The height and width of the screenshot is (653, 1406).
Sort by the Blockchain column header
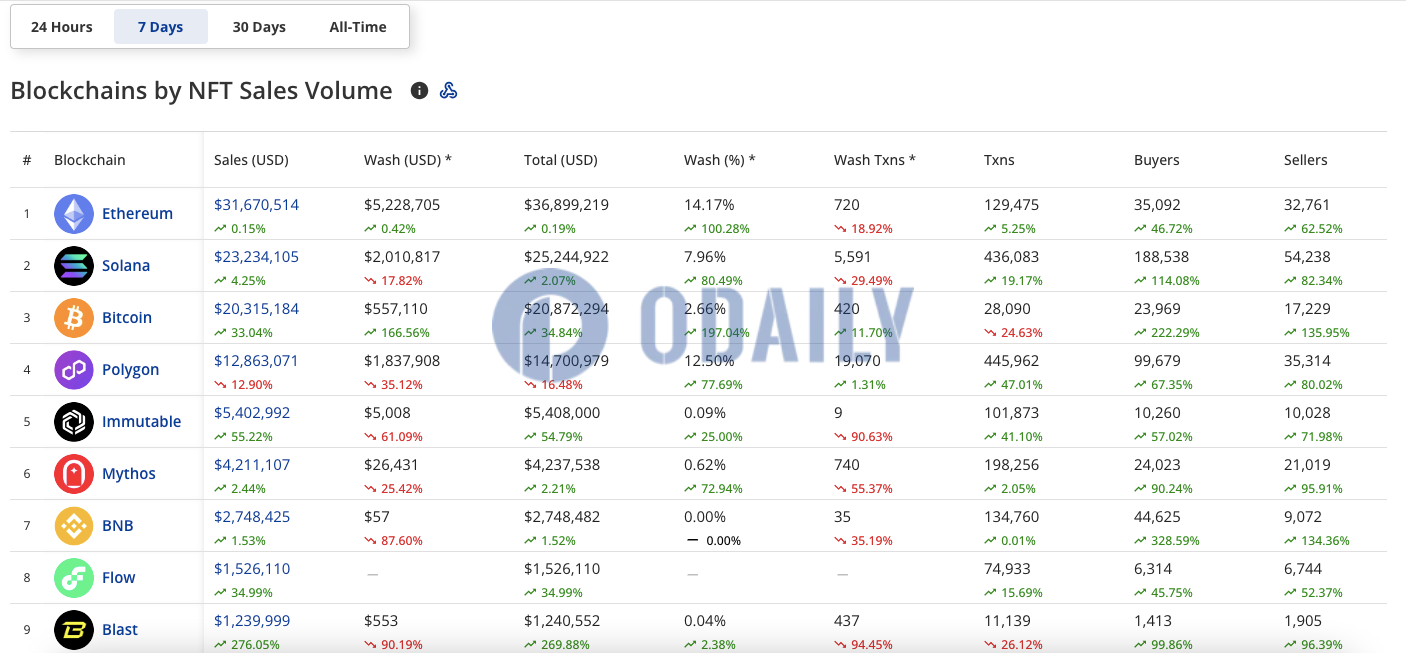pos(90,160)
